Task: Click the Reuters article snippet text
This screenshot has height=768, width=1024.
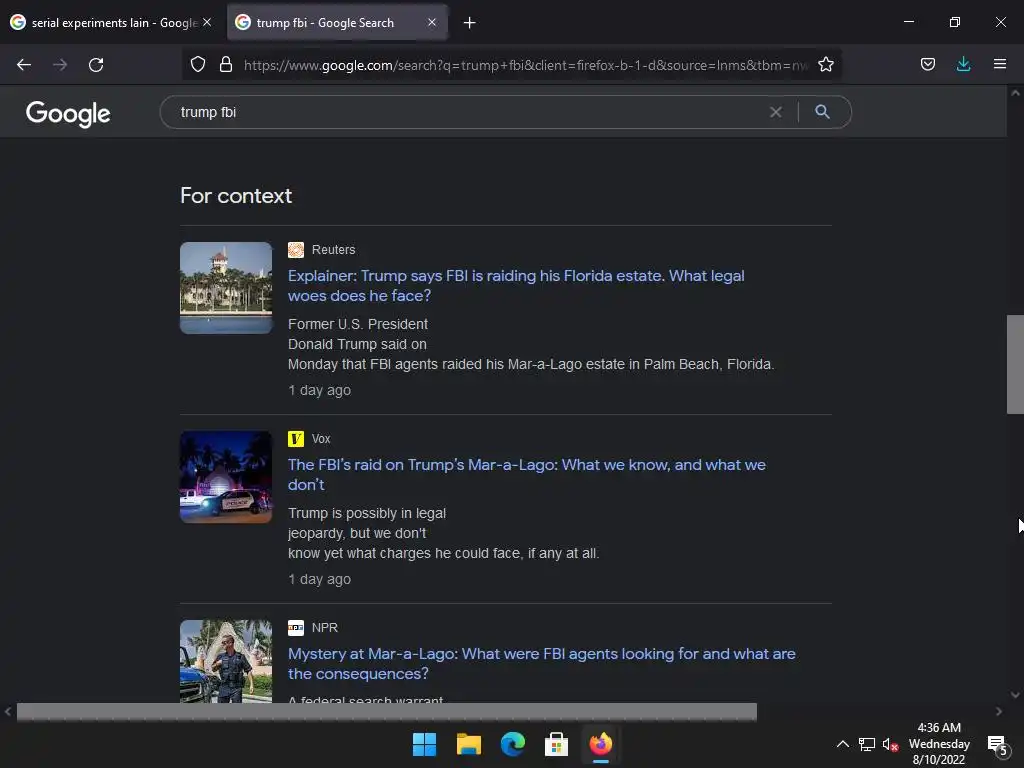Action: pyautogui.click(x=531, y=344)
